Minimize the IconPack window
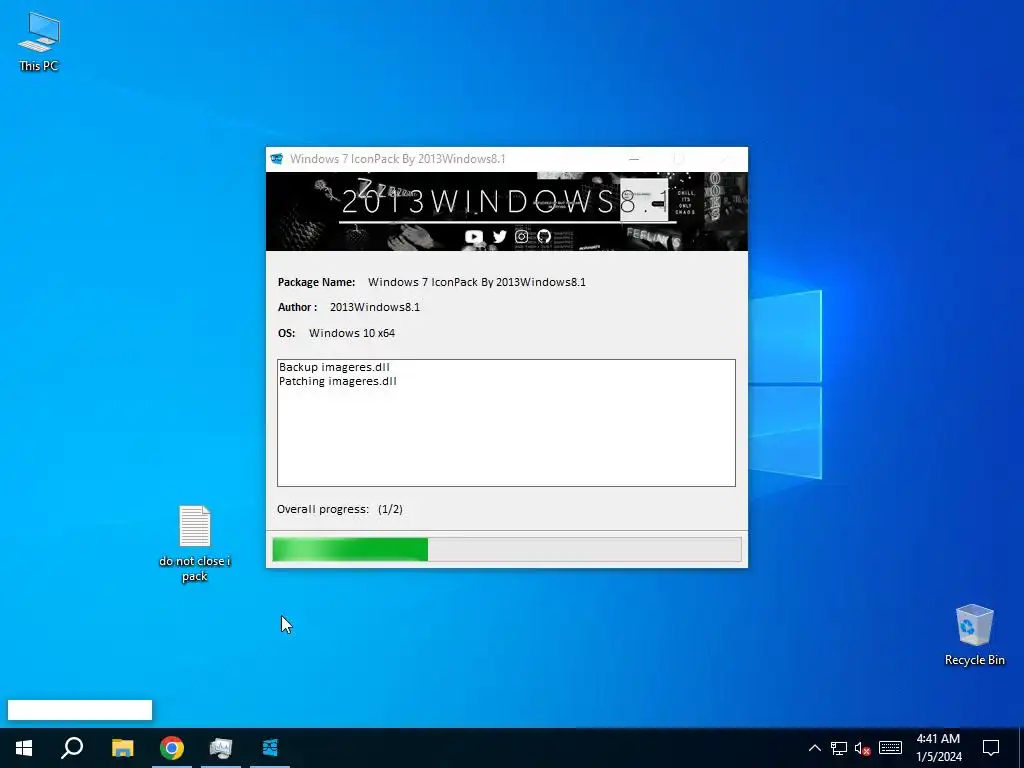The width and height of the screenshot is (1024, 768). pos(633,159)
